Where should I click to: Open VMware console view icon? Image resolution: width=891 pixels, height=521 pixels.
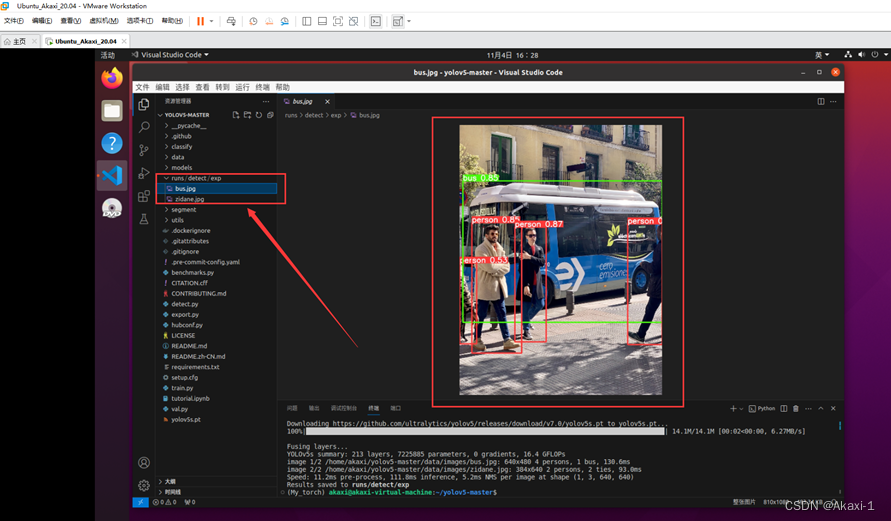coord(376,21)
